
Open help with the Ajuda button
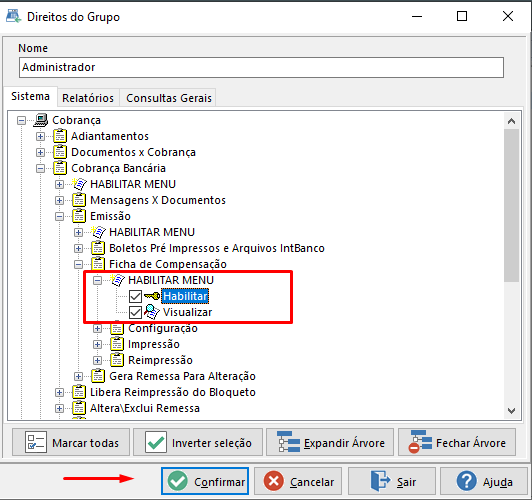click(484, 481)
